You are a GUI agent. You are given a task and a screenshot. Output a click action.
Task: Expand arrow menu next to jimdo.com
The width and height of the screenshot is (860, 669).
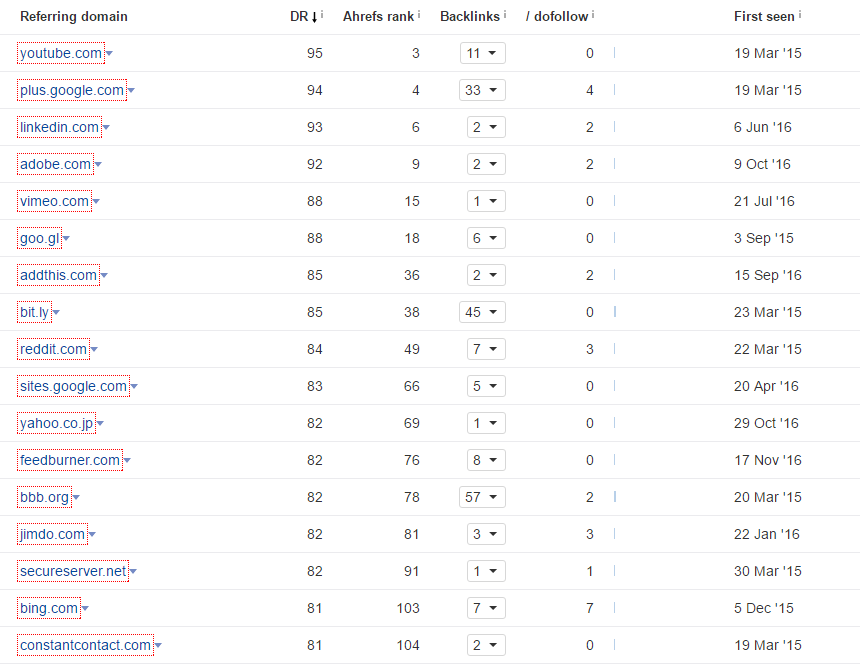pos(92,535)
